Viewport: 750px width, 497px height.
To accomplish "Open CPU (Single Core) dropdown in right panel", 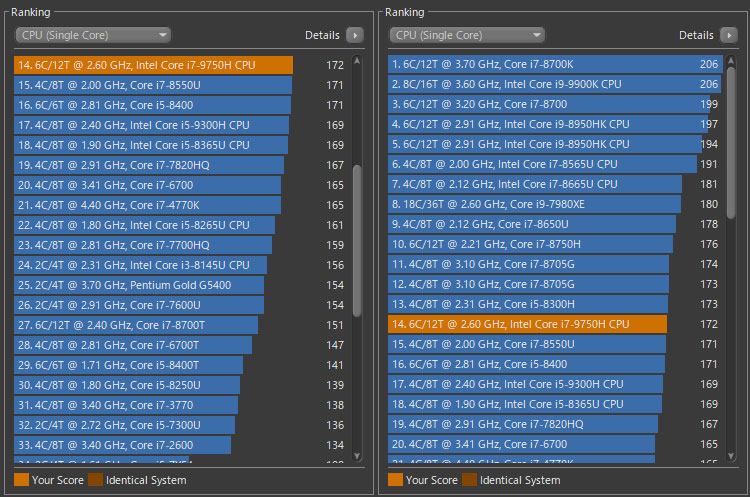I will (x=467, y=35).
